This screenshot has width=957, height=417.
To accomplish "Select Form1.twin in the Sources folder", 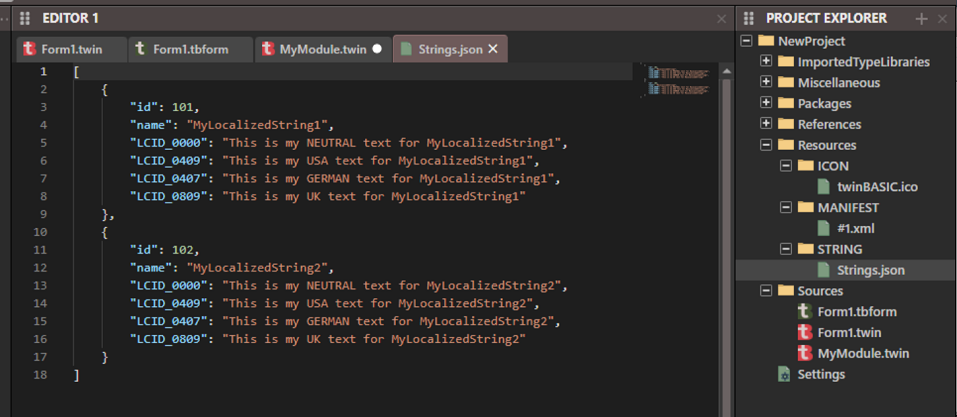I will [848, 332].
